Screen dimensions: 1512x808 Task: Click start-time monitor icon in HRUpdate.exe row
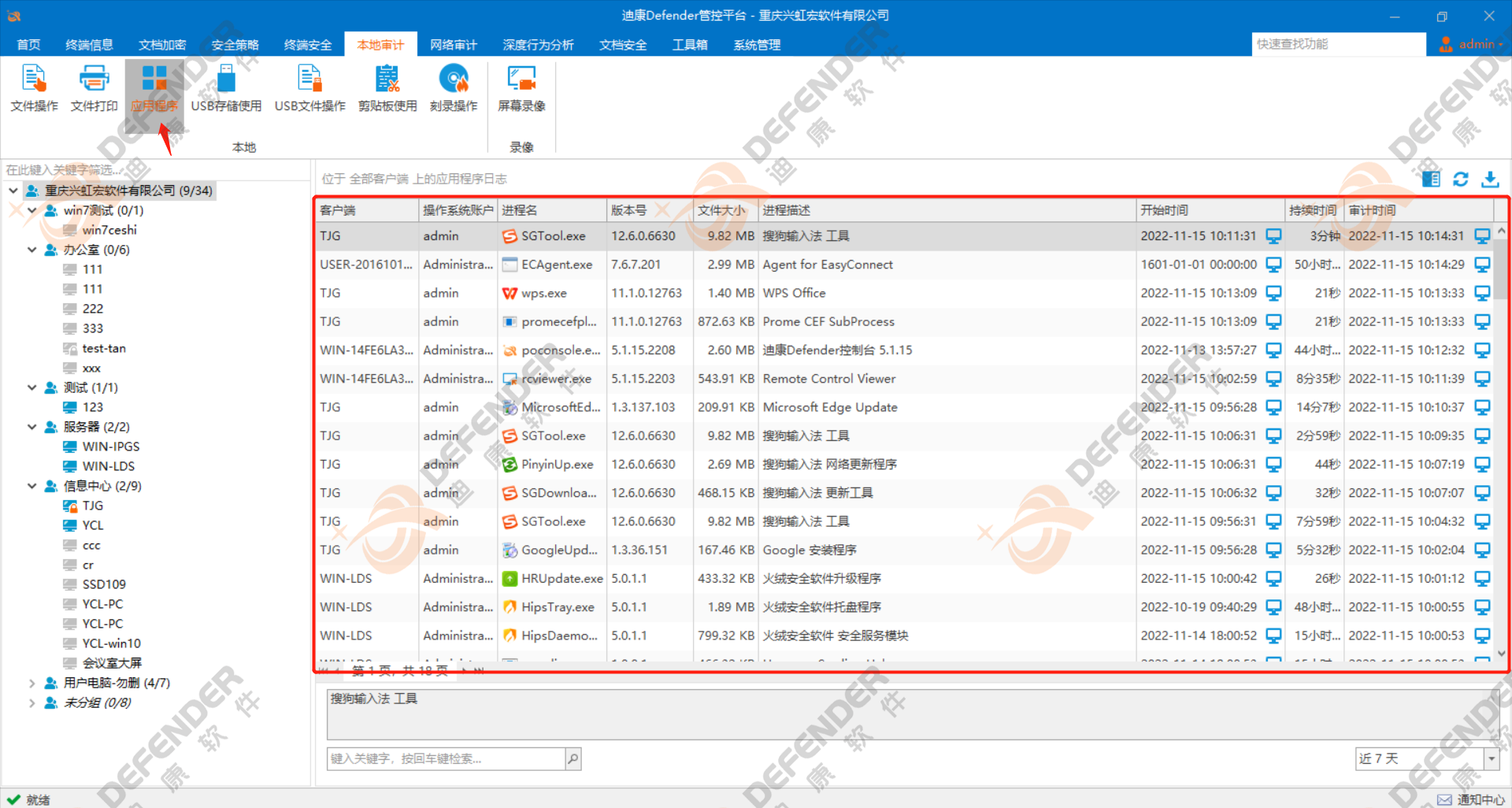coord(1273,578)
